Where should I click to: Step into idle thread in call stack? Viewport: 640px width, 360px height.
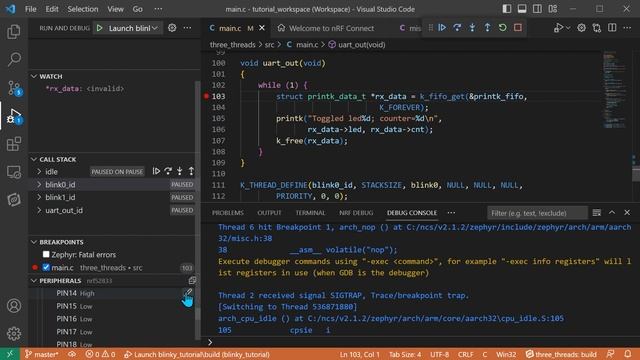coord(180,171)
